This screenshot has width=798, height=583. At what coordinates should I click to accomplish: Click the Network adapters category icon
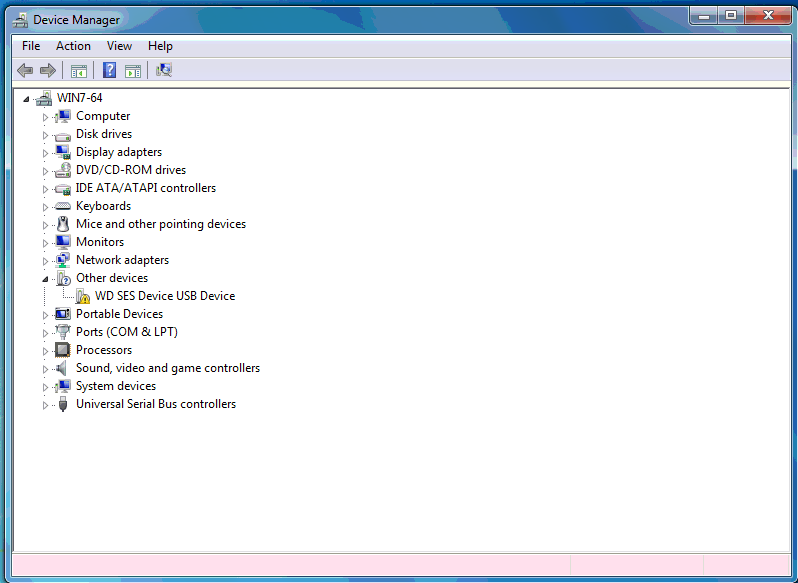pyautogui.click(x=63, y=260)
